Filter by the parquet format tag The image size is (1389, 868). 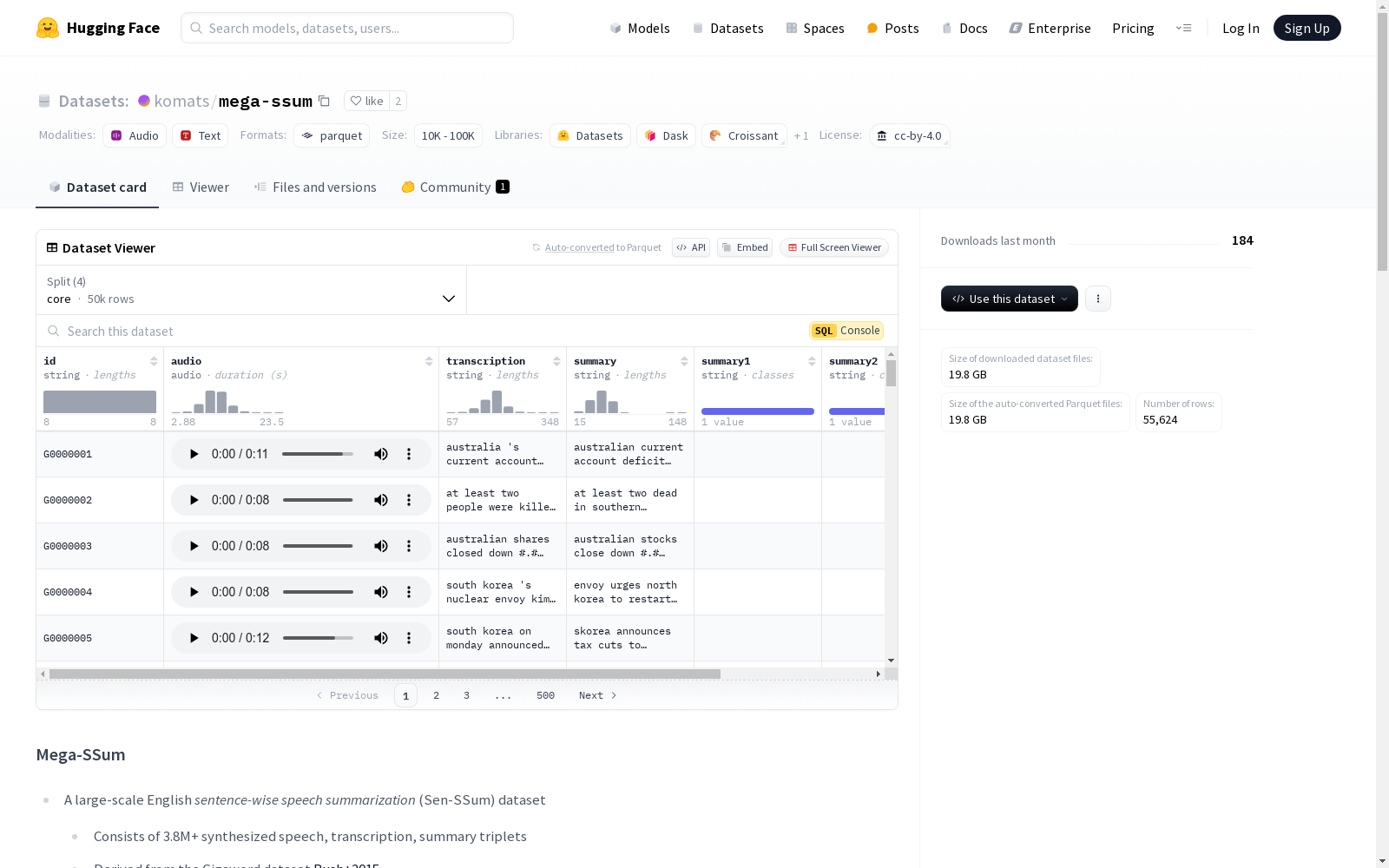[x=332, y=135]
